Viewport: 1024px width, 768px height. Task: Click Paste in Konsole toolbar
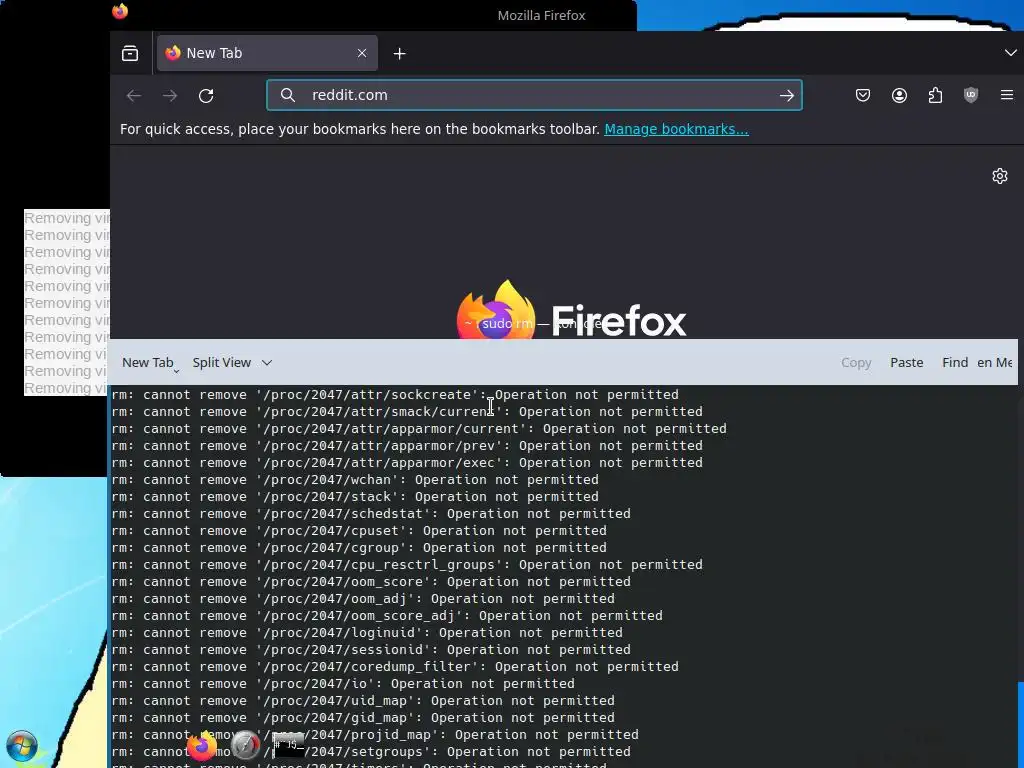[x=906, y=362]
